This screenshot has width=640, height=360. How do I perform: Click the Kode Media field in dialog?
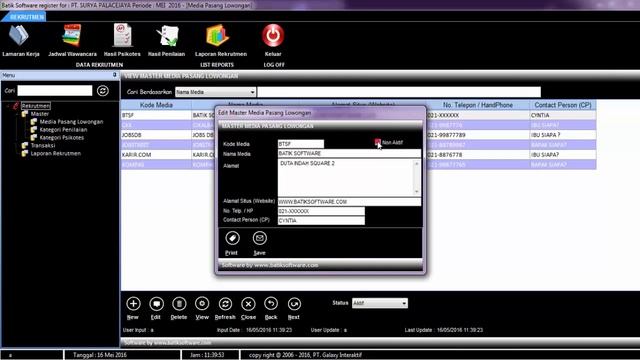click(301, 144)
